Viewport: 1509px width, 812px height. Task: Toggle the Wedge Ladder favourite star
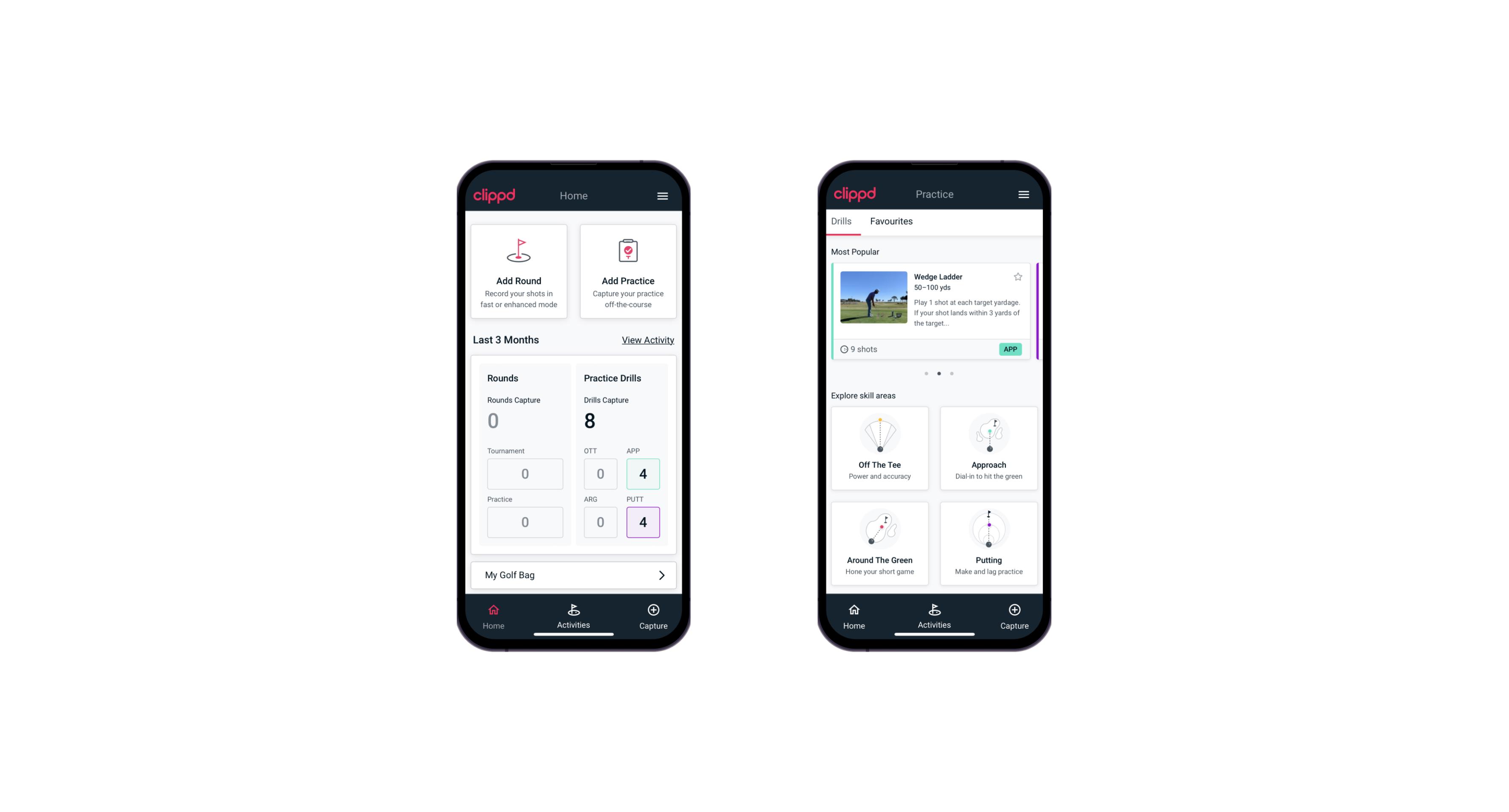pyautogui.click(x=1018, y=277)
